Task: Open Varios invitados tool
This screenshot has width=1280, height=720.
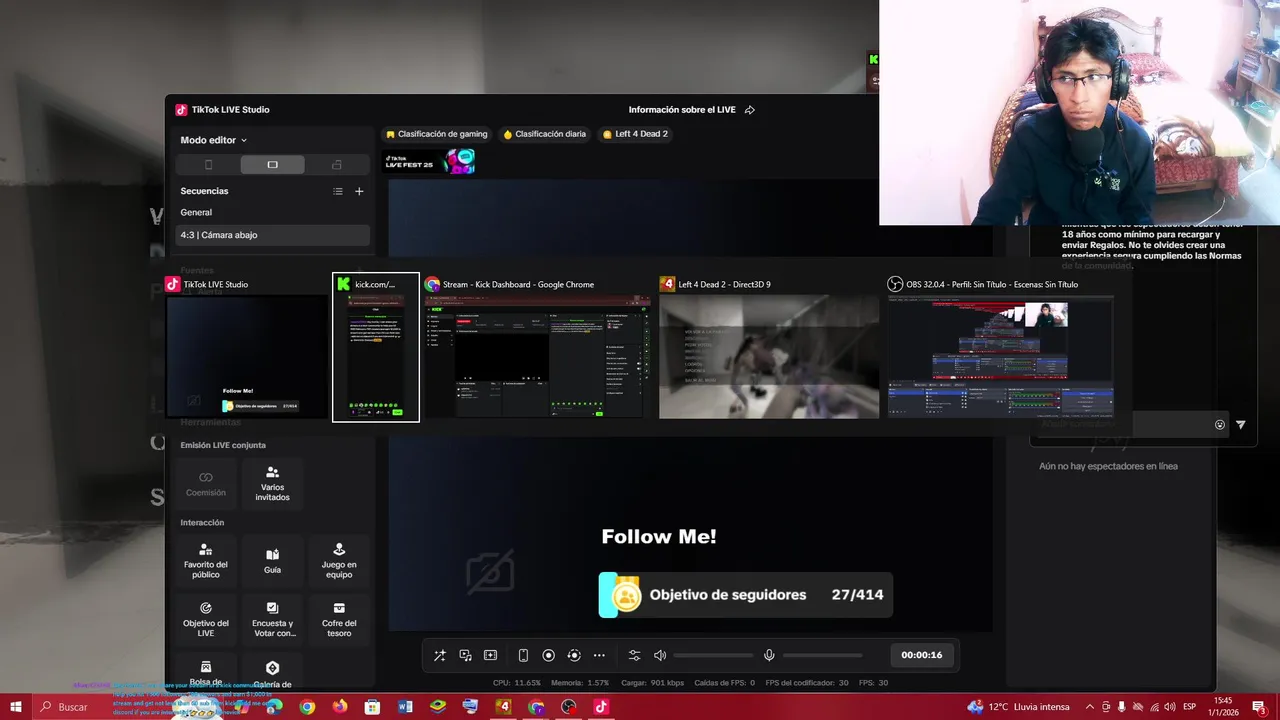Action: (x=272, y=484)
